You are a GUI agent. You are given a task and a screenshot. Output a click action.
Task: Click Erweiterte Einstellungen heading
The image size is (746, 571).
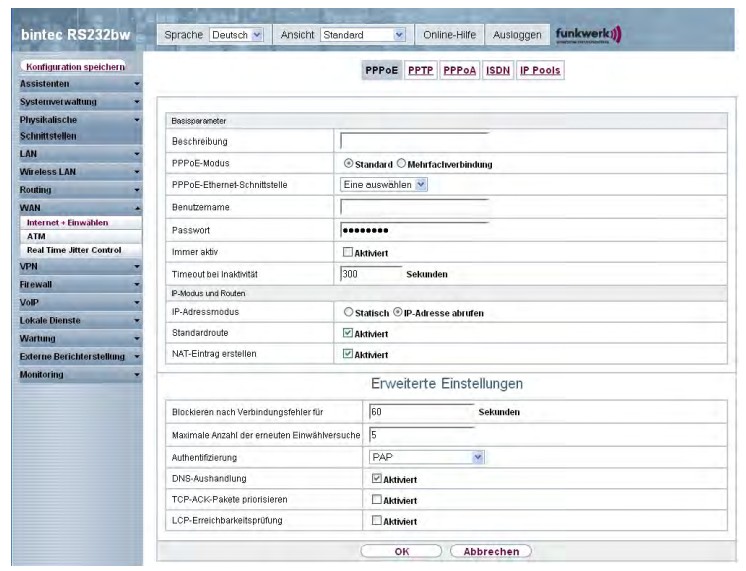point(447,384)
